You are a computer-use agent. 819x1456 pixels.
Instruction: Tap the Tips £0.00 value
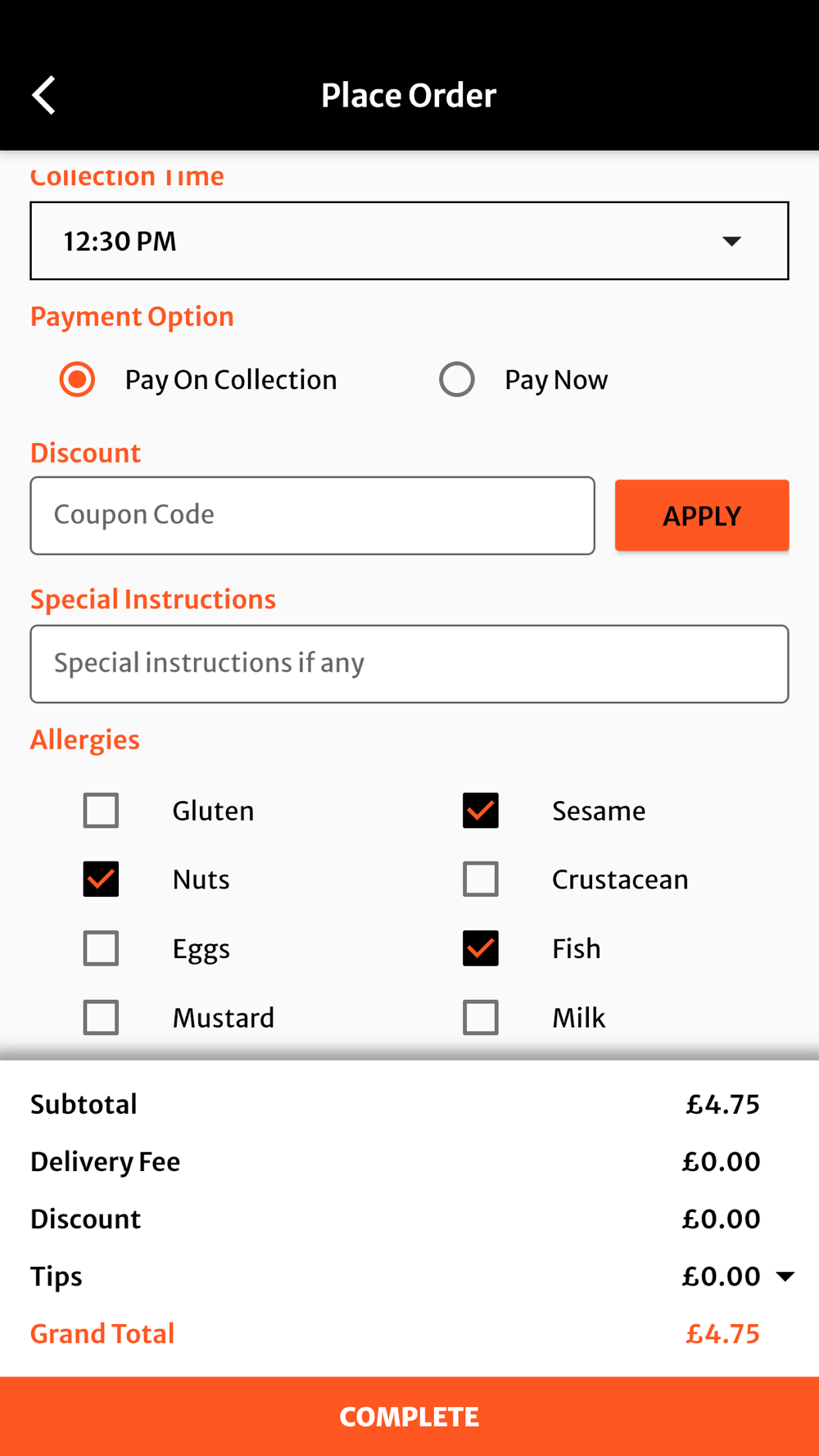coord(721,1276)
